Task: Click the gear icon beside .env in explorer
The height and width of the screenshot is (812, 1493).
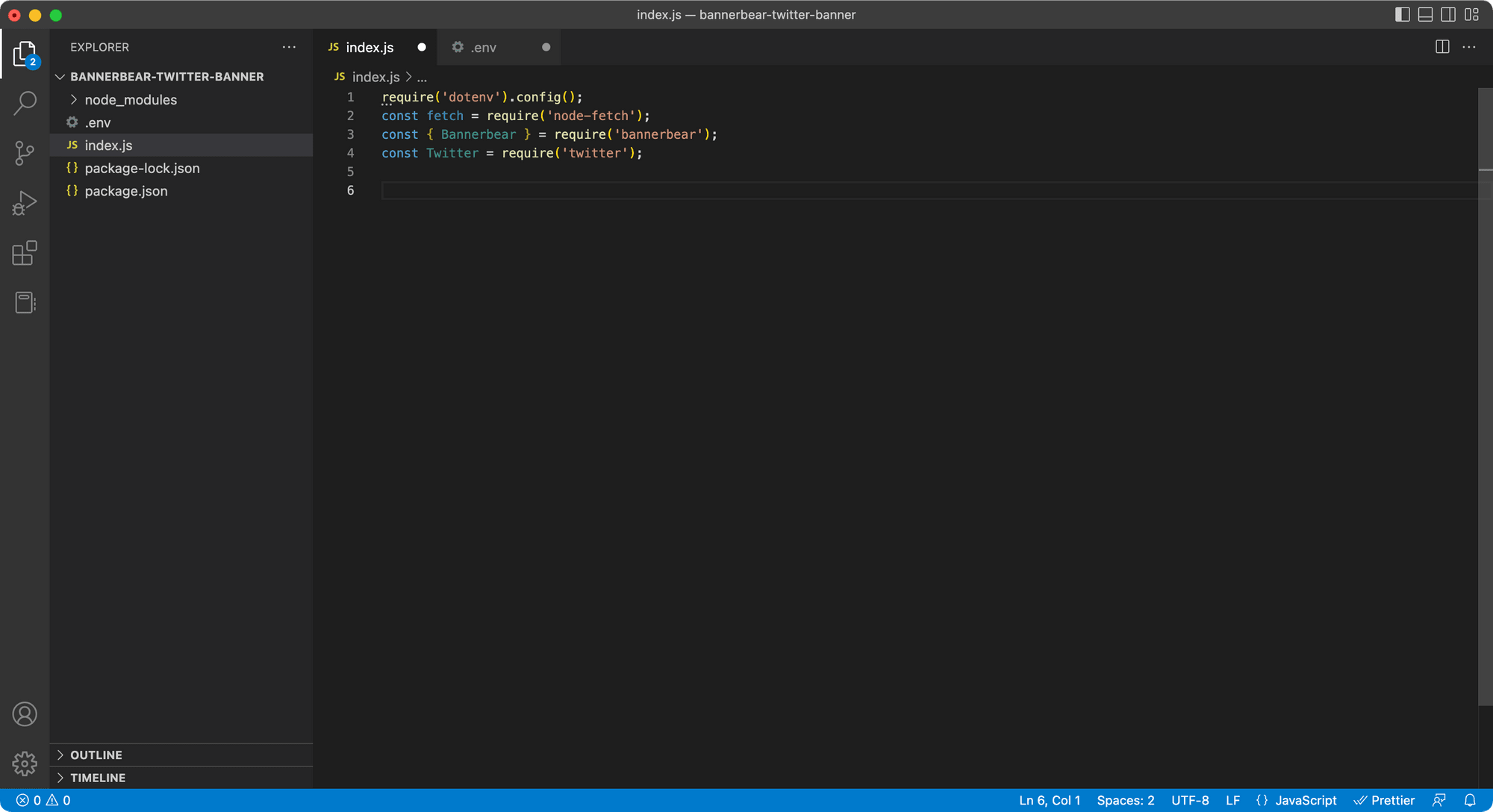Action: tap(72, 122)
